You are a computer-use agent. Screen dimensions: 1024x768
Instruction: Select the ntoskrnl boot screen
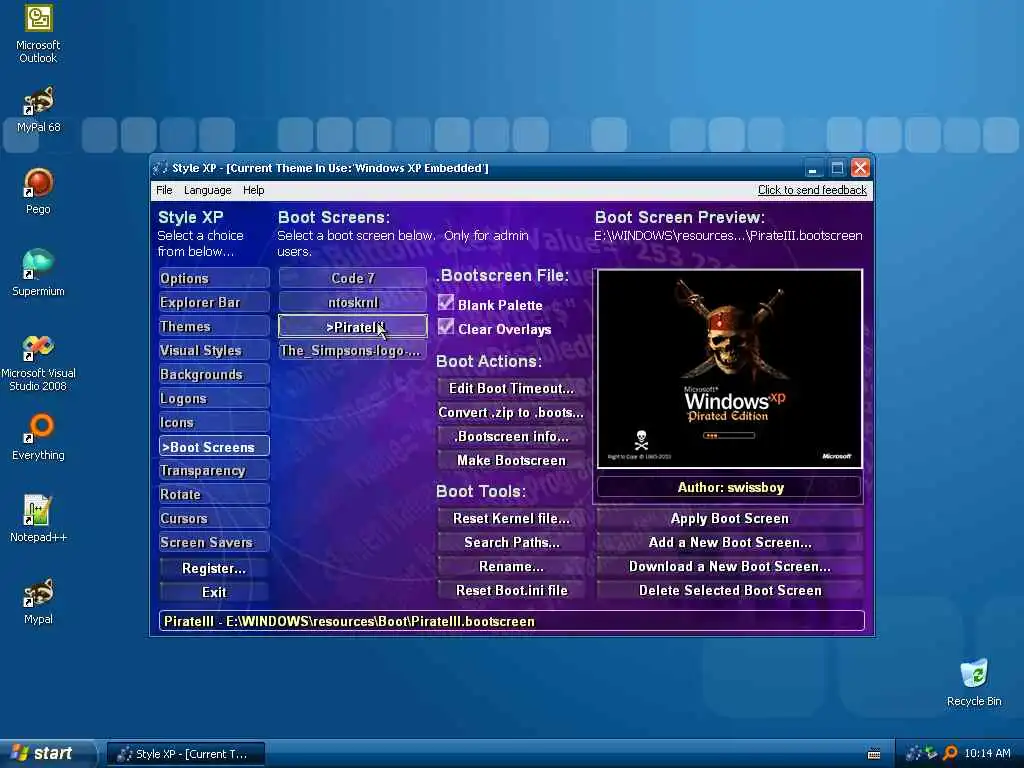[353, 302]
